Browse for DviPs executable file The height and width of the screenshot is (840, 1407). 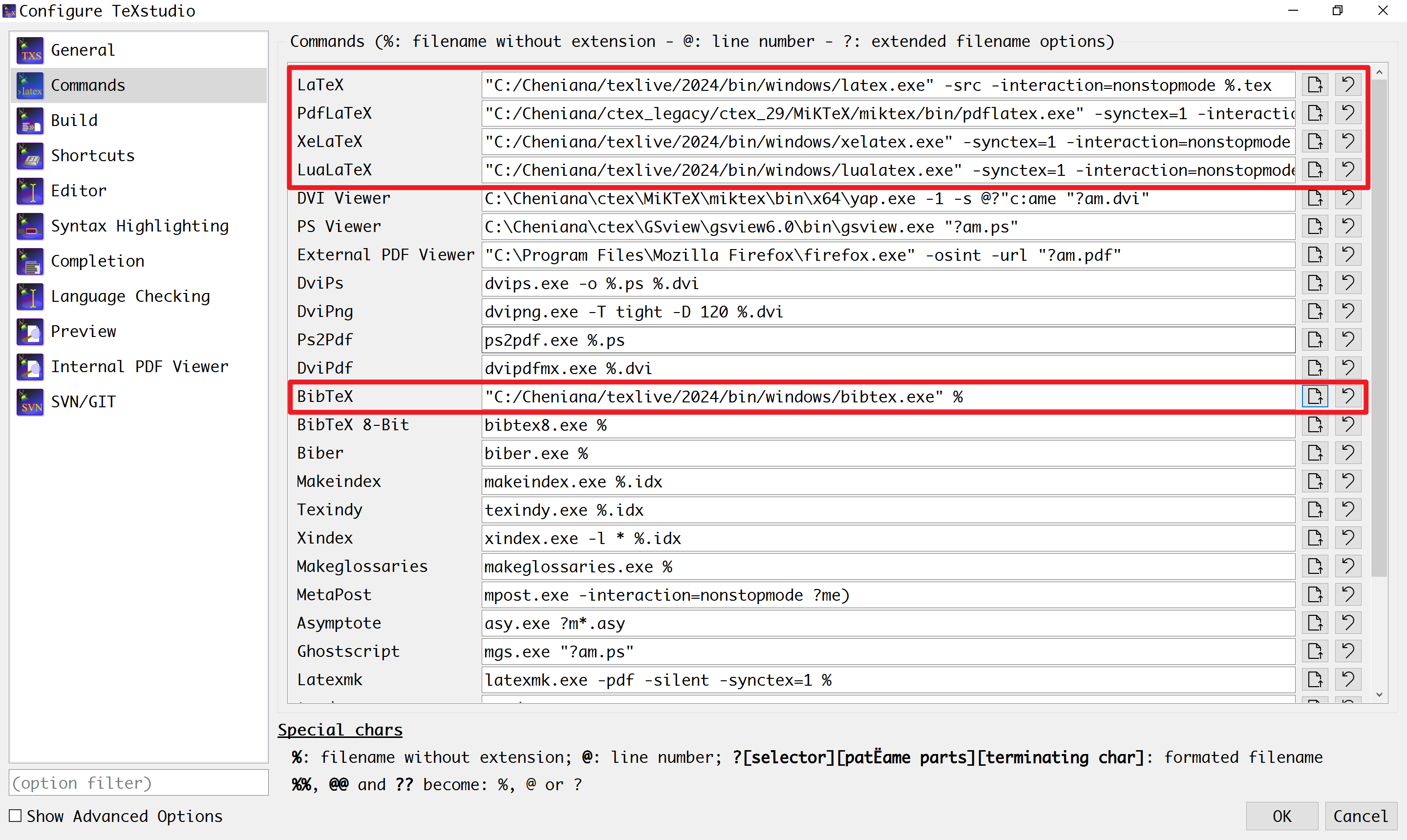click(1315, 283)
